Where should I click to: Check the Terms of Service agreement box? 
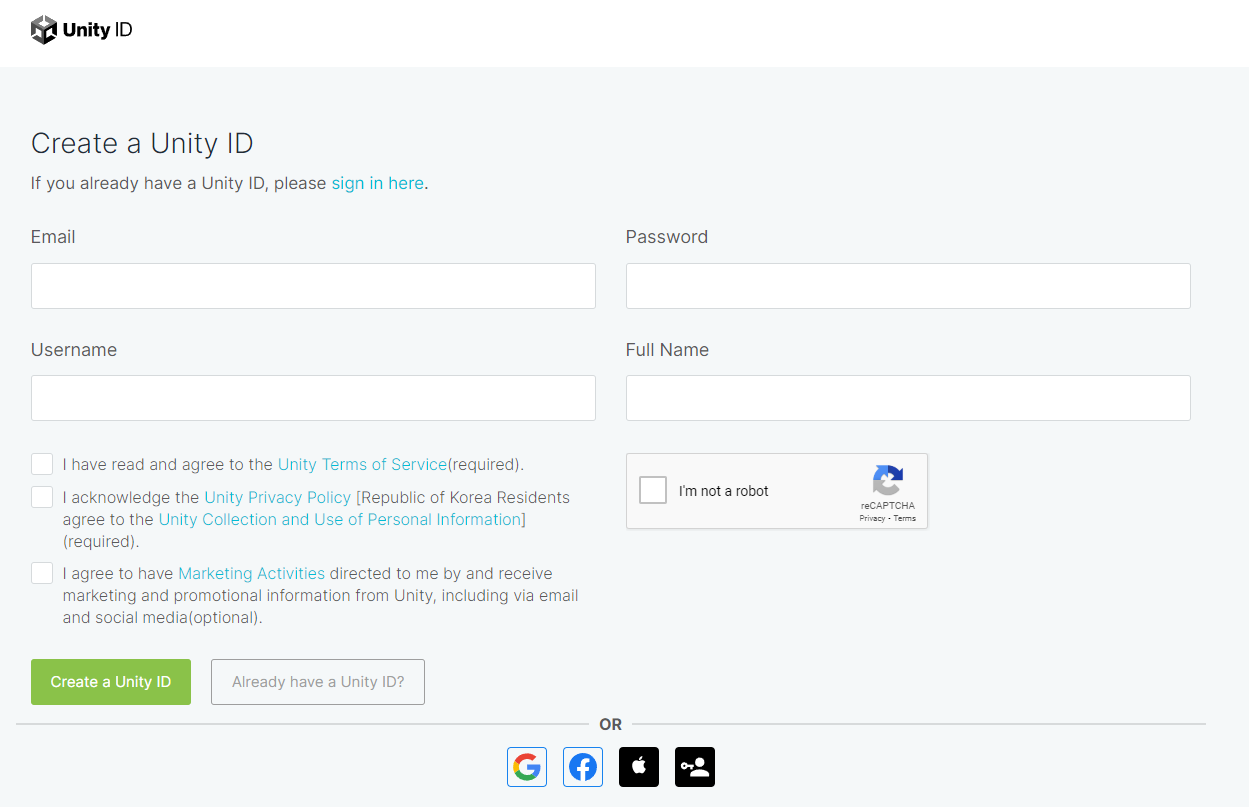click(42, 464)
